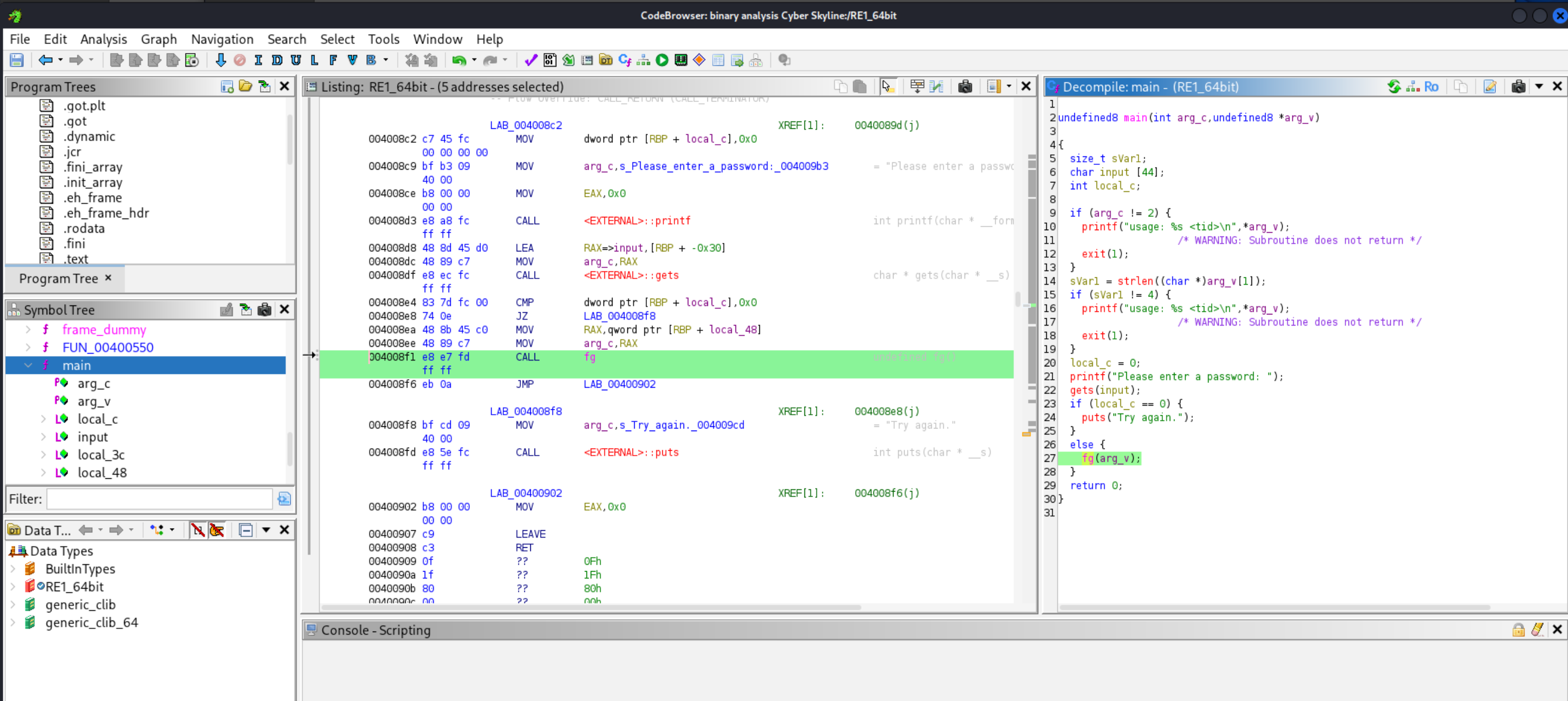The width and height of the screenshot is (1568, 701).
Task: Re-decompile with the green refresh icon
Action: [x=1394, y=86]
